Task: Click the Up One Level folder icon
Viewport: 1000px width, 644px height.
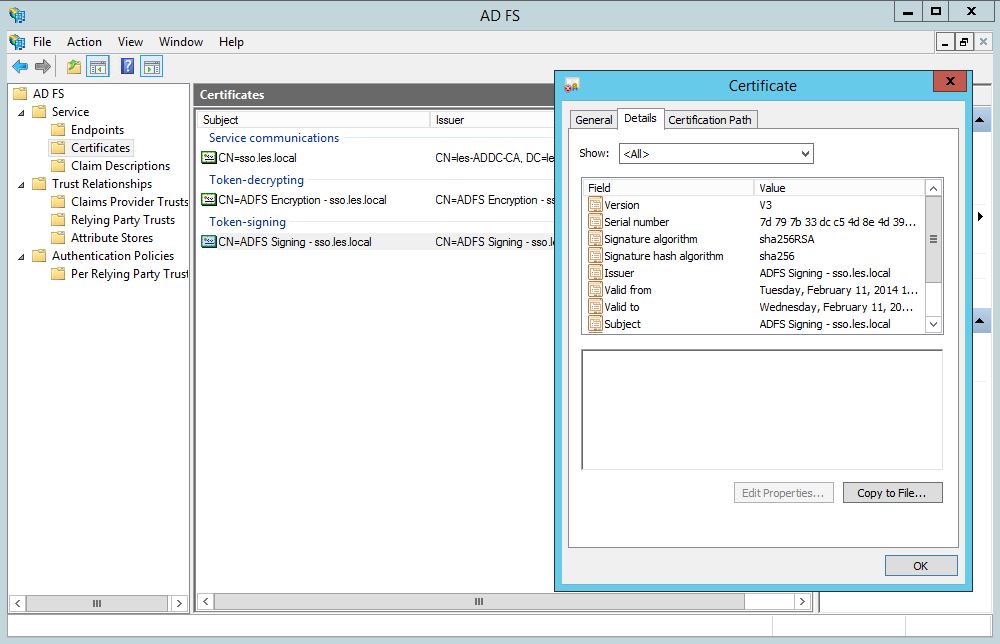Action: [73, 67]
